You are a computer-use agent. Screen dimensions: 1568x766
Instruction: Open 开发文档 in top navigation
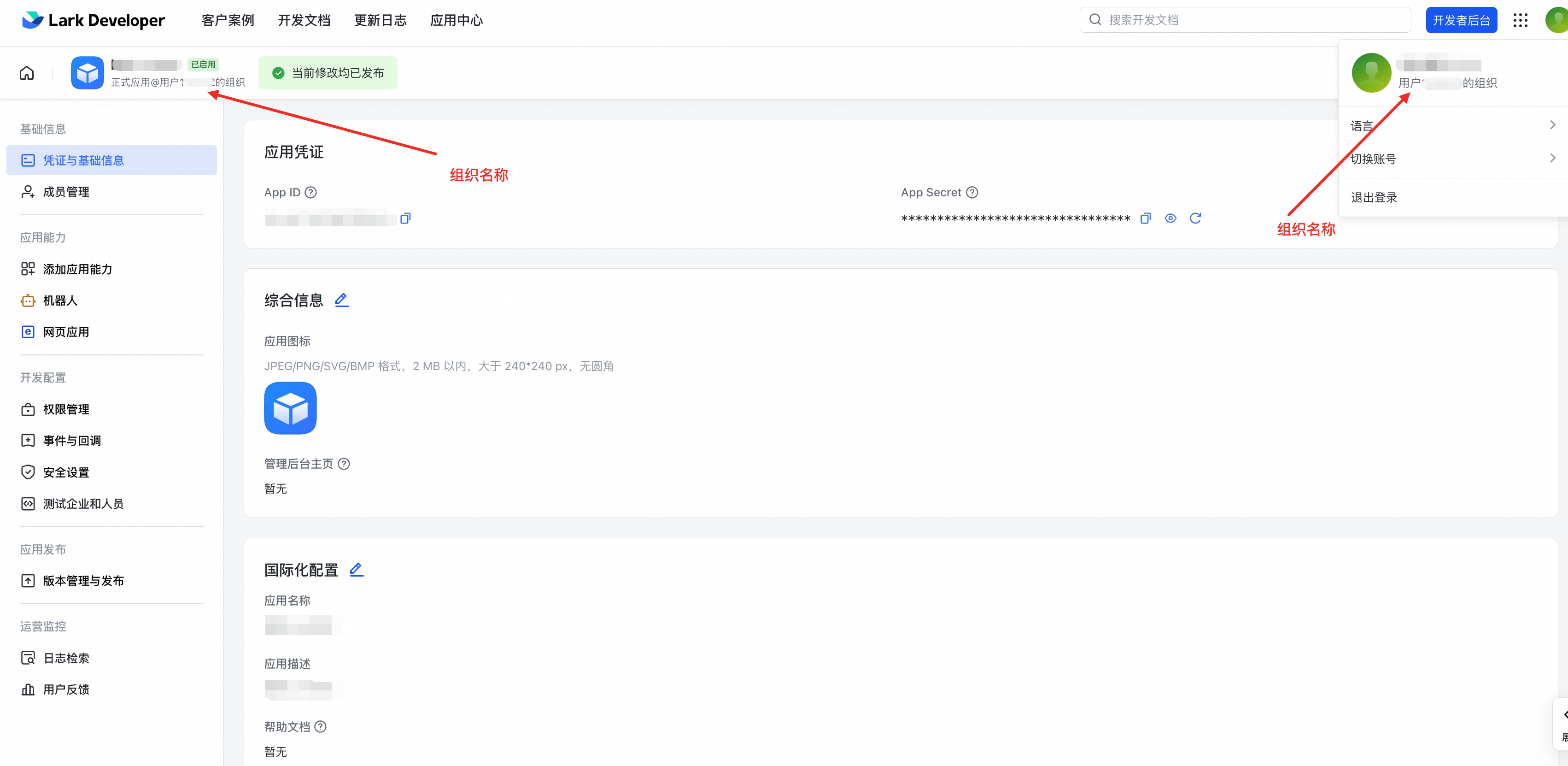pos(304,20)
